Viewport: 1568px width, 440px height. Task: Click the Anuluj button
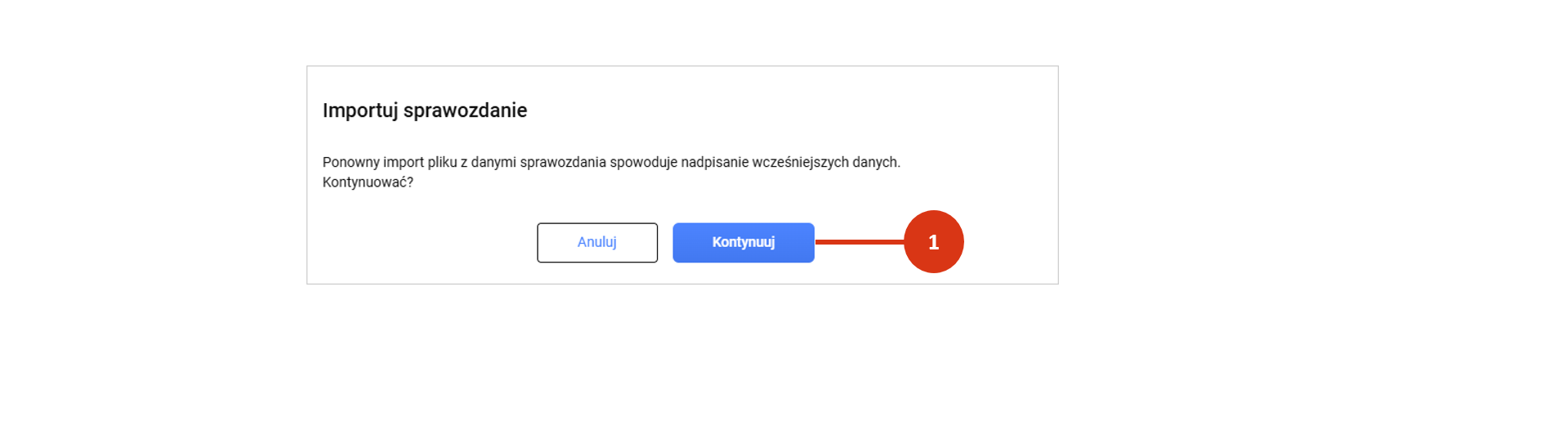click(596, 242)
